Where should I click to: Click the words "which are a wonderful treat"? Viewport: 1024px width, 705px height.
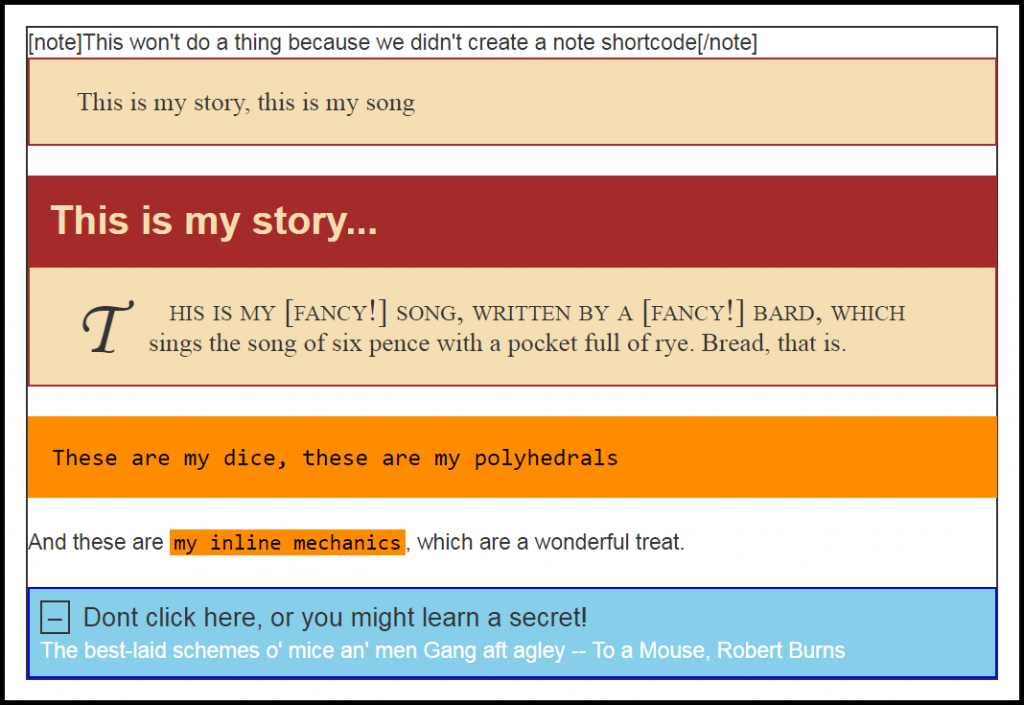click(x=550, y=542)
